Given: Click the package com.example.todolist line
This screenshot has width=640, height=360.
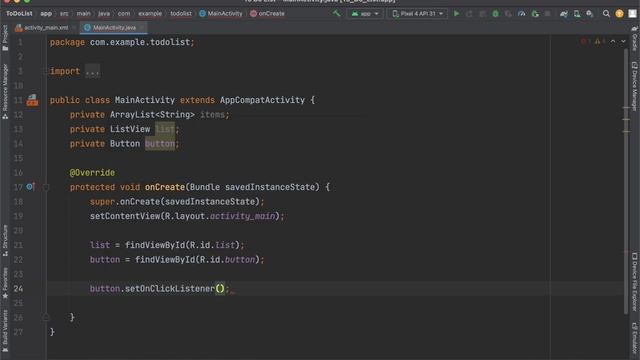Looking at the screenshot, I should coord(122,42).
